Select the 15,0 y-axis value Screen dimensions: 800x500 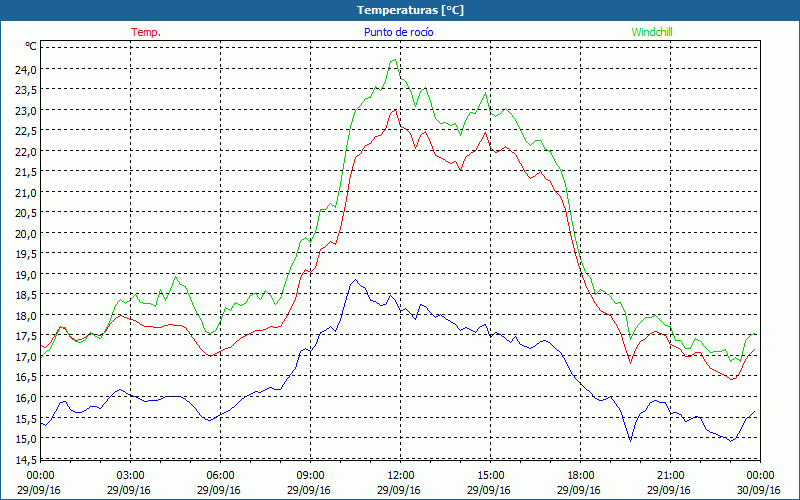tap(25, 439)
